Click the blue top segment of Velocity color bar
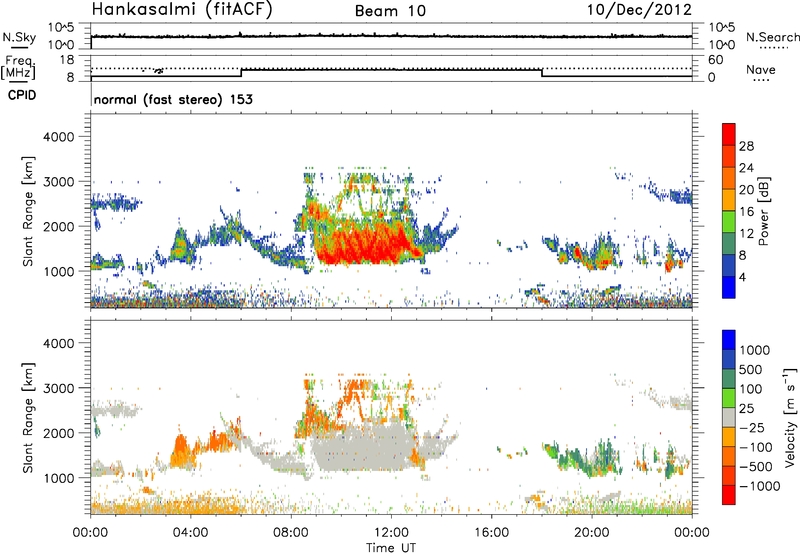The width and height of the screenshot is (800, 554). [x=729, y=340]
